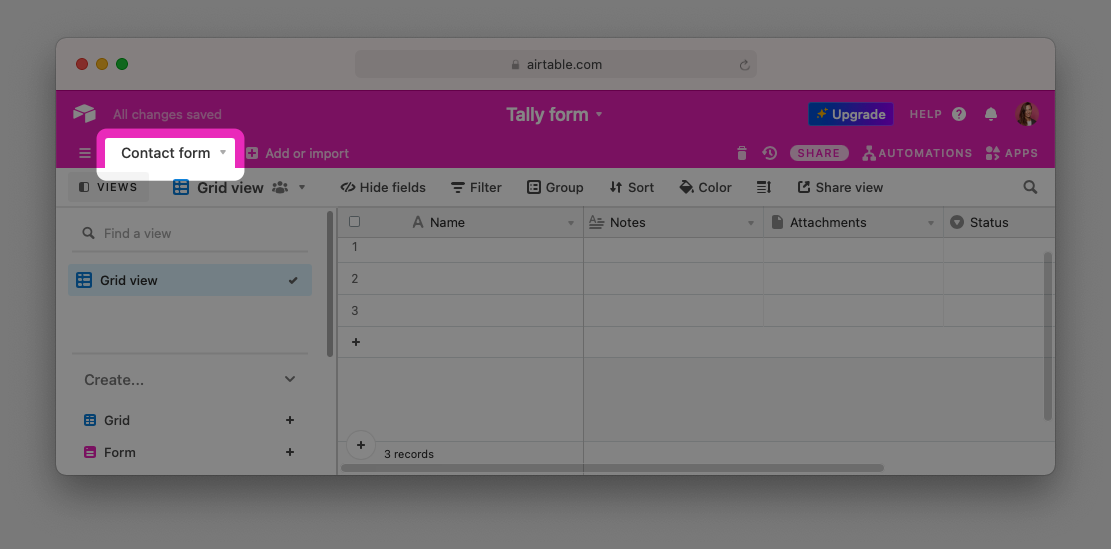Click the Airtable home logo icon
Screen dimensions: 1111x549
84,113
